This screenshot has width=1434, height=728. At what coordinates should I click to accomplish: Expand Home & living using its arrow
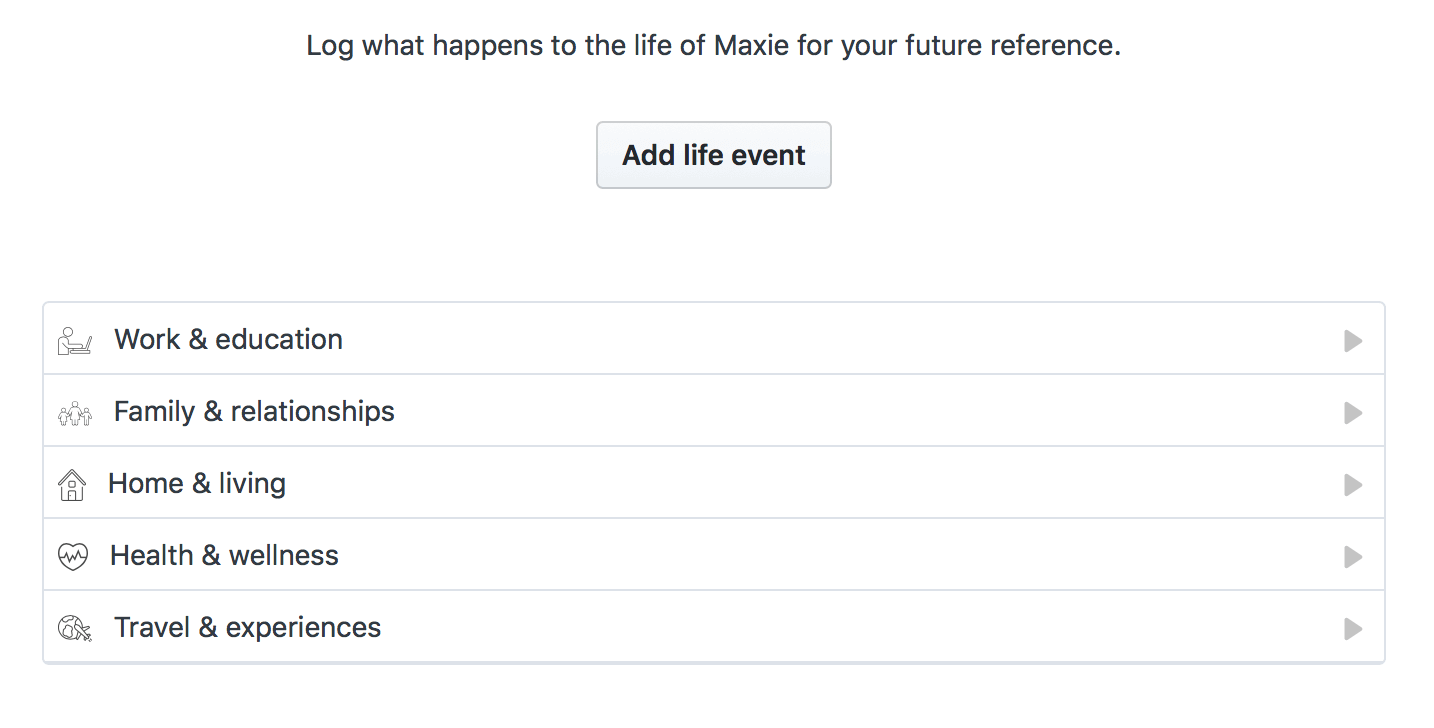[x=1353, y=485]
